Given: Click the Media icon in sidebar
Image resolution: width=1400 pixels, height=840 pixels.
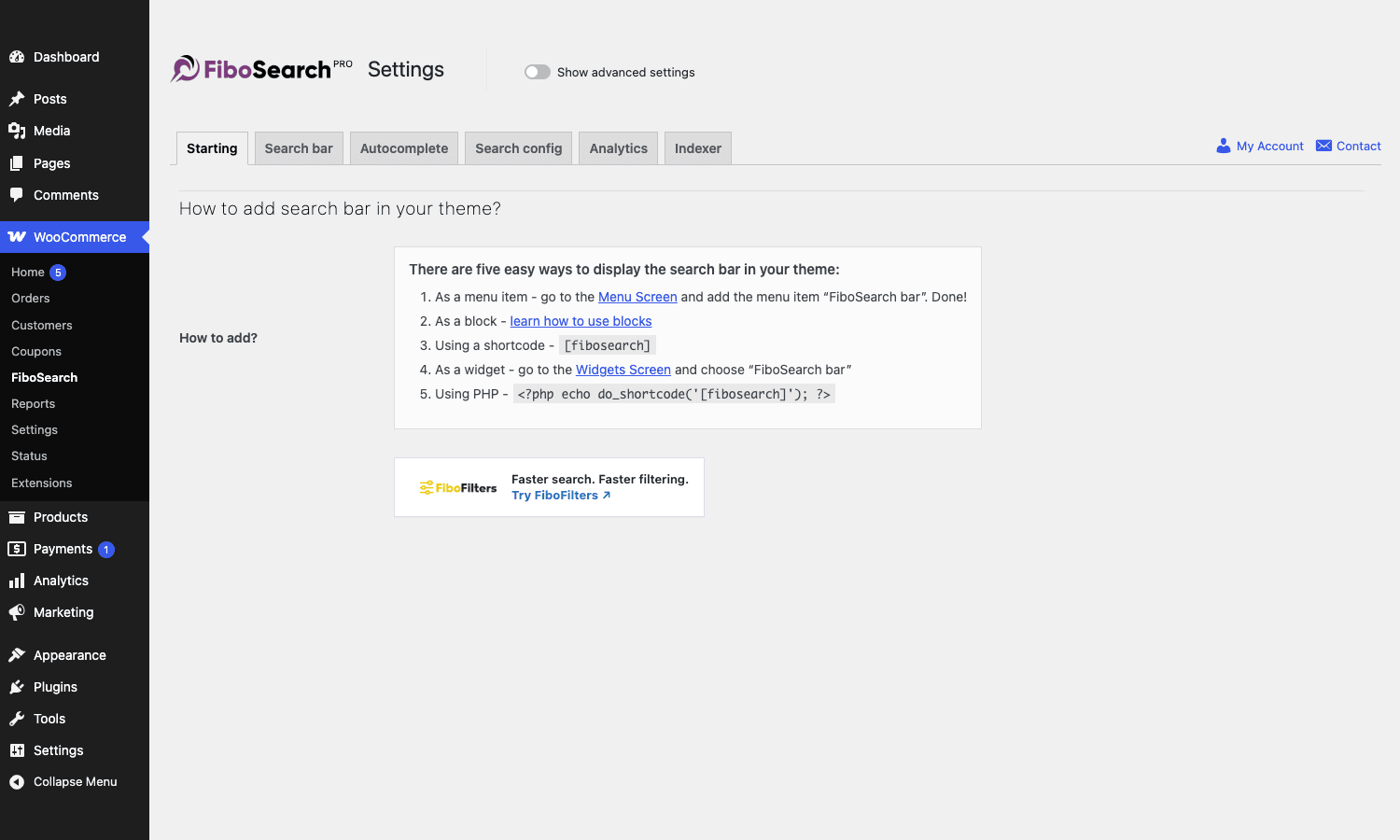Looking at the screenshot, I should coord(17,131).
